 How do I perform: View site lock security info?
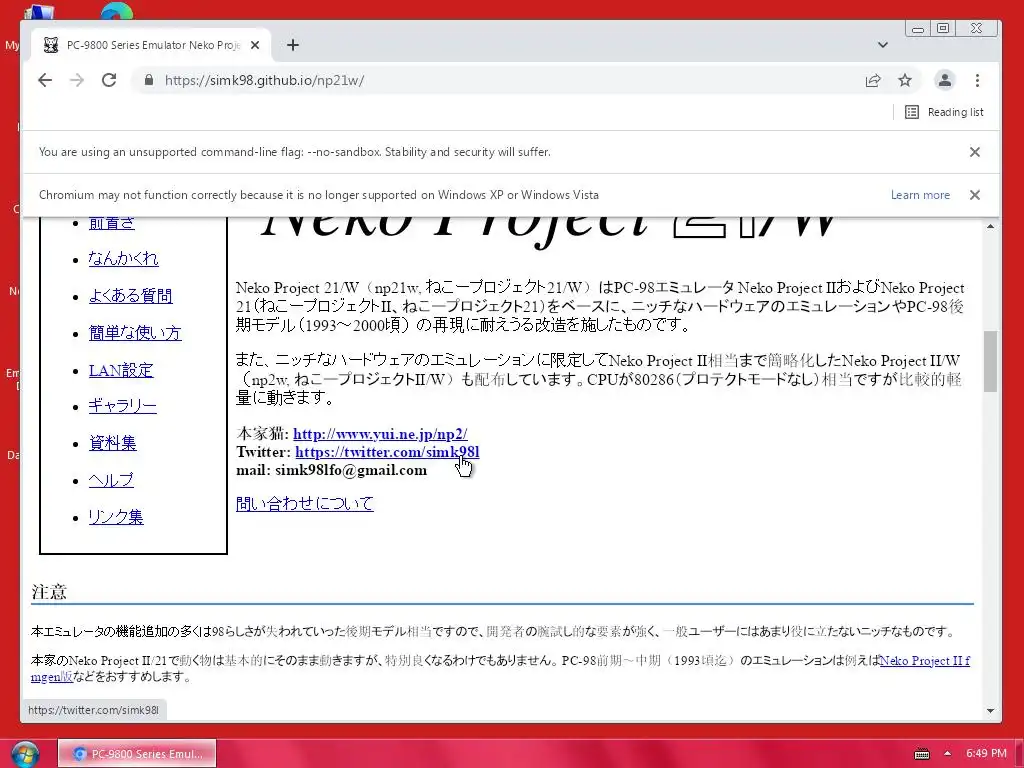(x=149, y=80)
